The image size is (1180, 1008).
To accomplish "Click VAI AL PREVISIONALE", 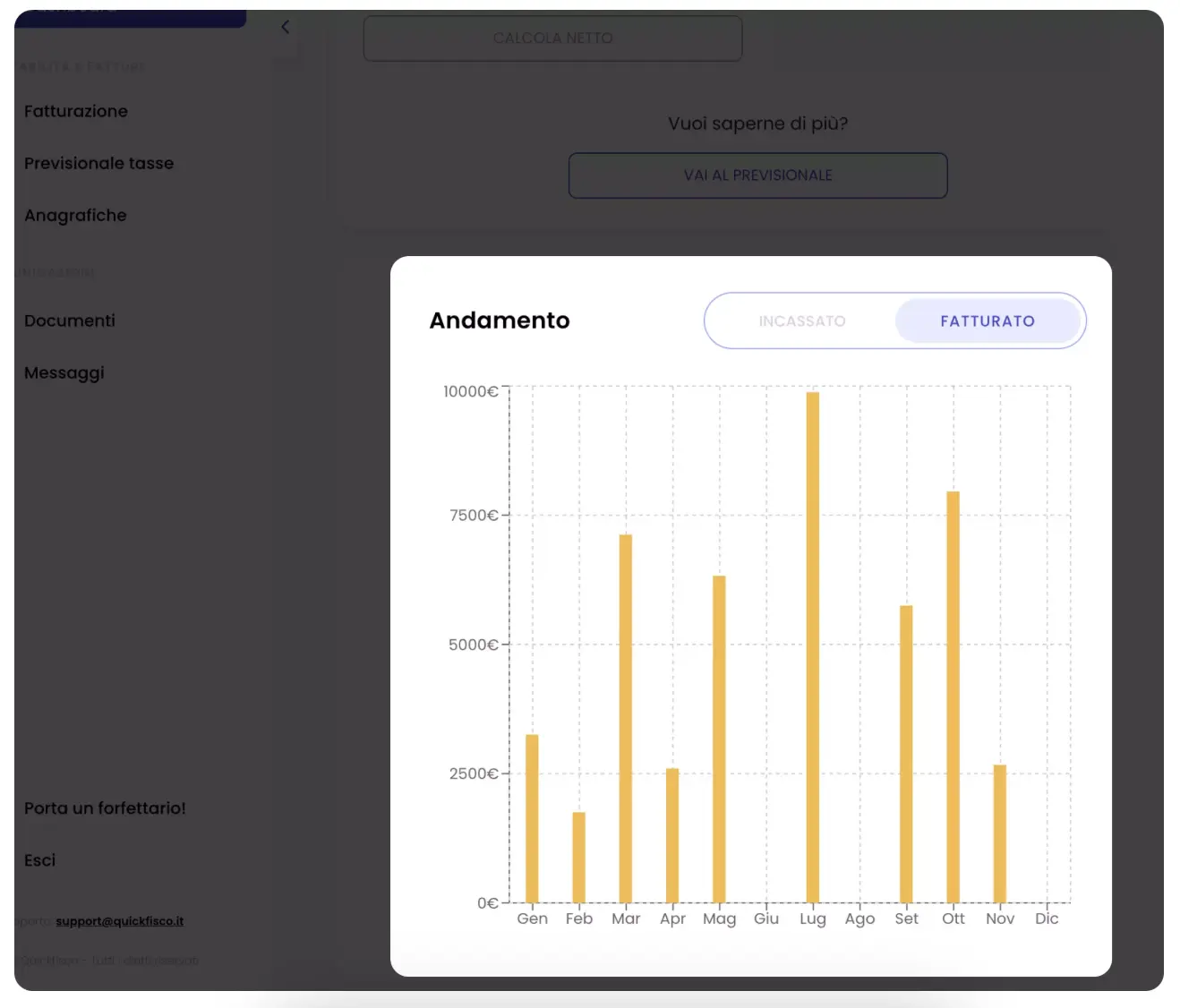I will (x=757, y=175).
